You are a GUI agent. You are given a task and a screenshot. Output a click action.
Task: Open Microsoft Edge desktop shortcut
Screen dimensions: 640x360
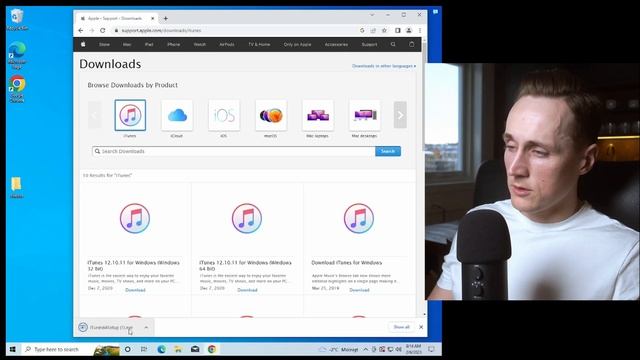tap(17, 54)
